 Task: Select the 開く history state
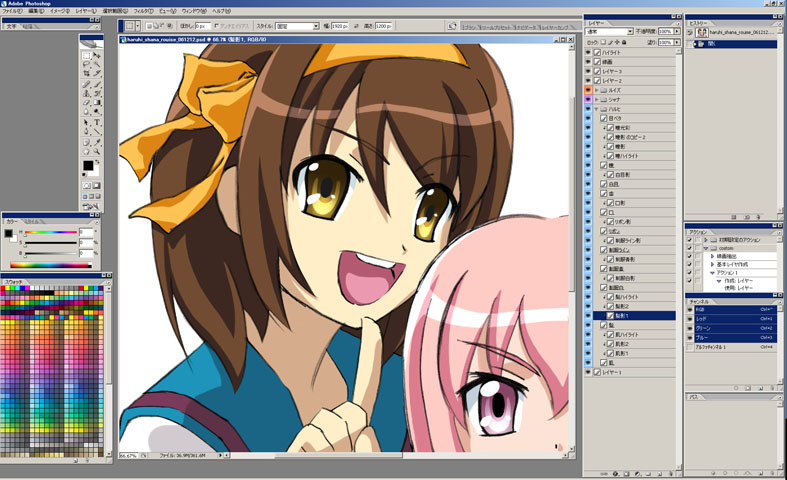[735, 44]
